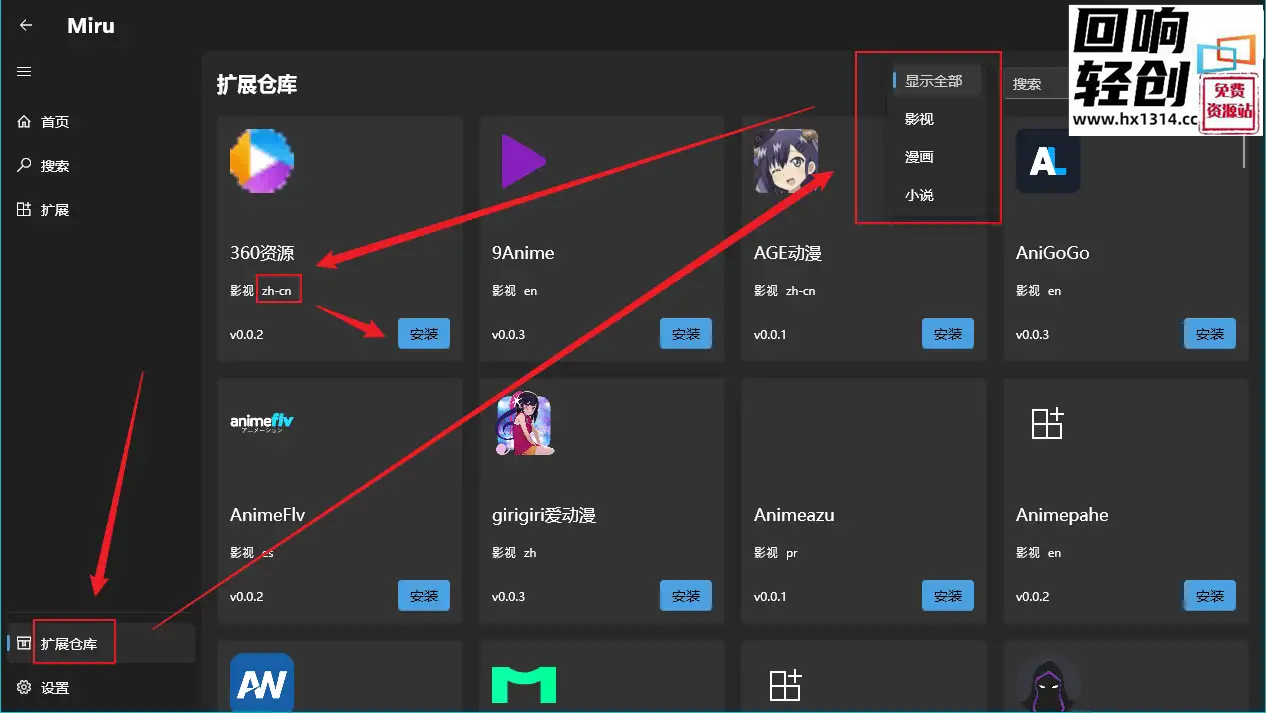Select 显示全部 in filter dropdown
This screenshot has width=1266, height=713.
(x=933, y=81)
